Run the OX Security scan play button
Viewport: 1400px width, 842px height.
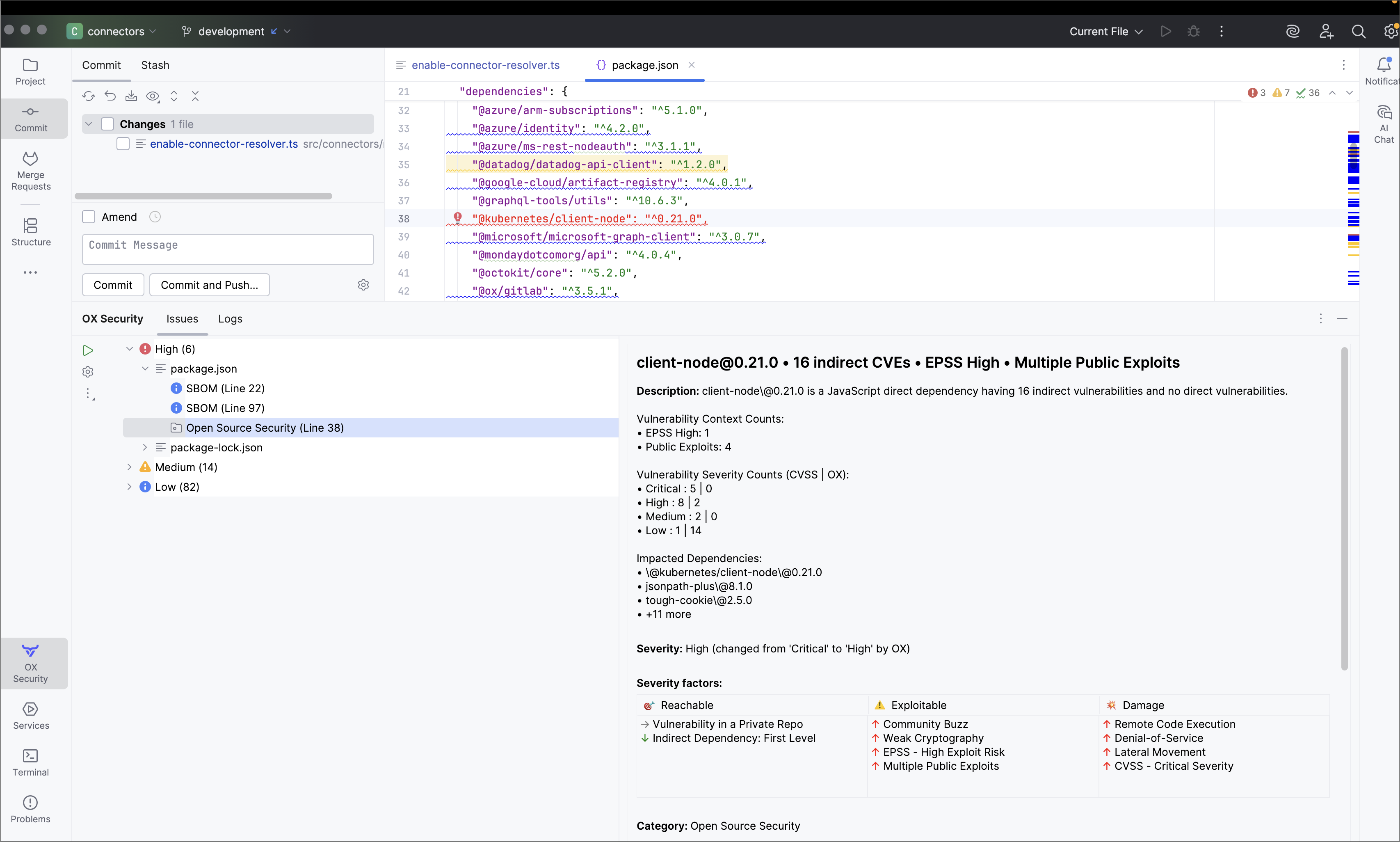[88, 350]
